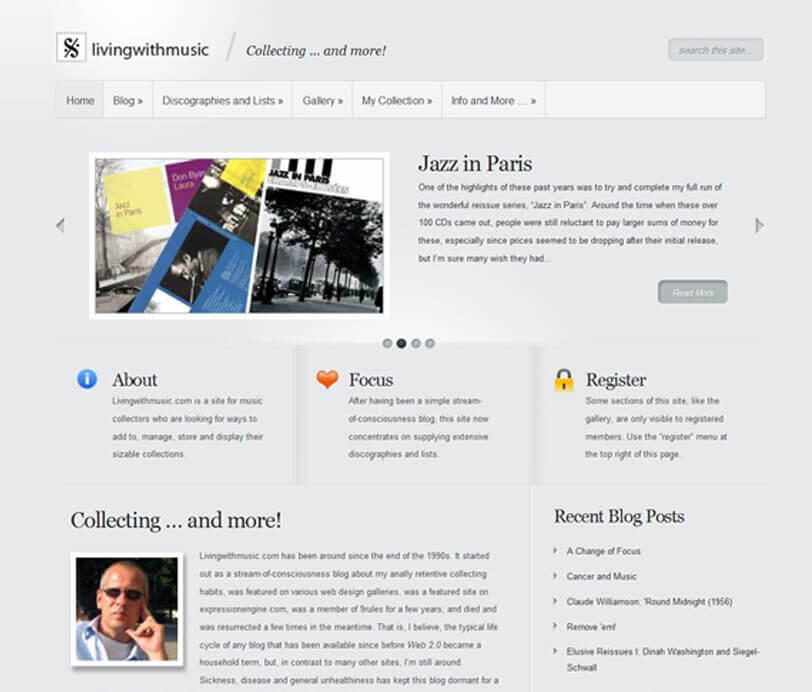Click the search this site field
The image size is (812, 692).
coord(715,50)
